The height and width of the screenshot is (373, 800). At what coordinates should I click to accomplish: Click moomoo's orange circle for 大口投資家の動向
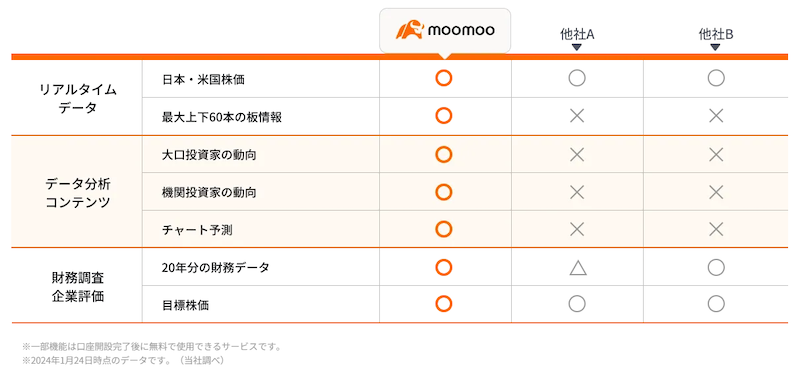[444, 154]
